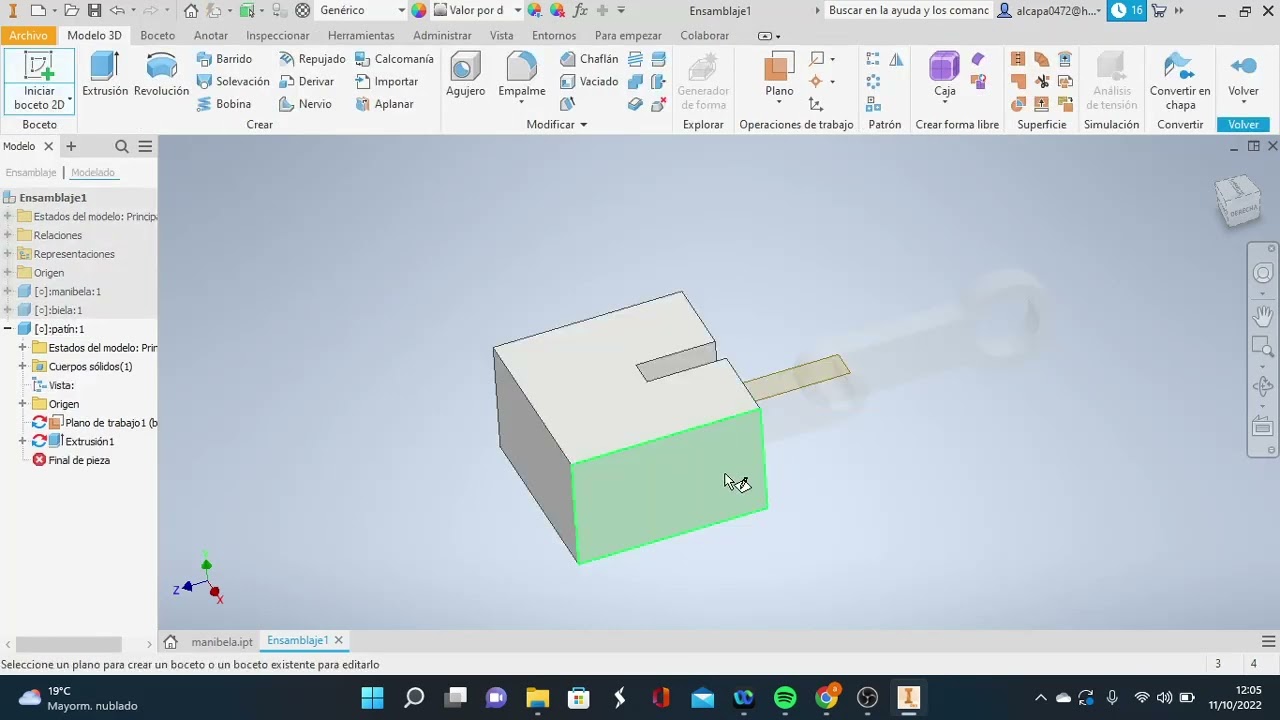
Task: Choose the Solevación loft tool
Action: (233, 81)
